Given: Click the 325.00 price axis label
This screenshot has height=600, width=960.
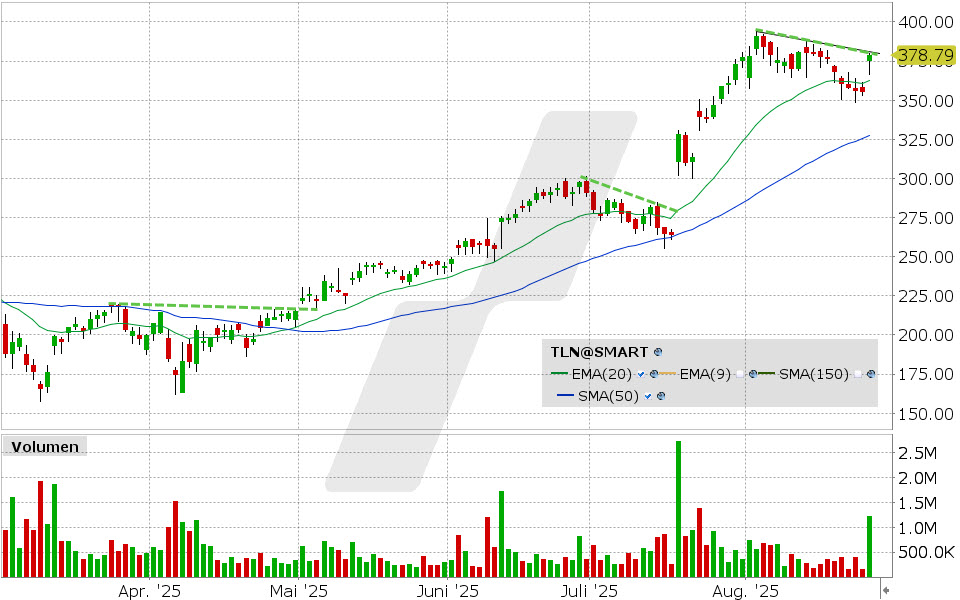Looking at the screenshot, I should [925, 140].
